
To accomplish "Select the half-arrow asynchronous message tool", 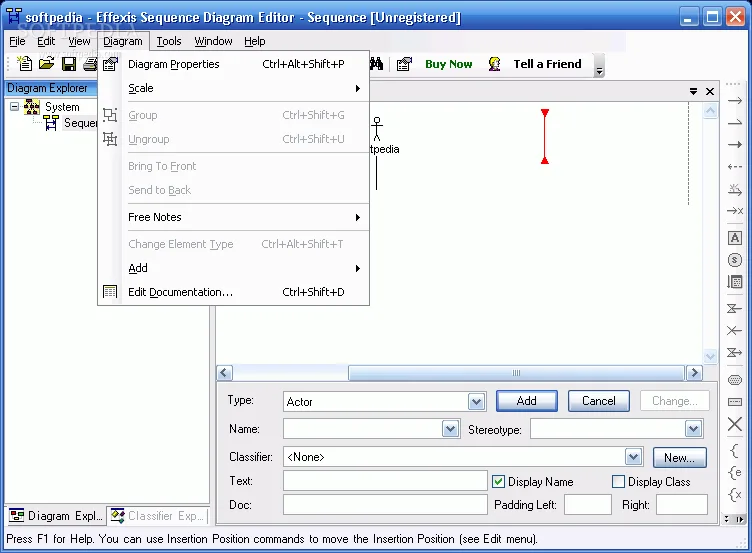I will (735, 123).
